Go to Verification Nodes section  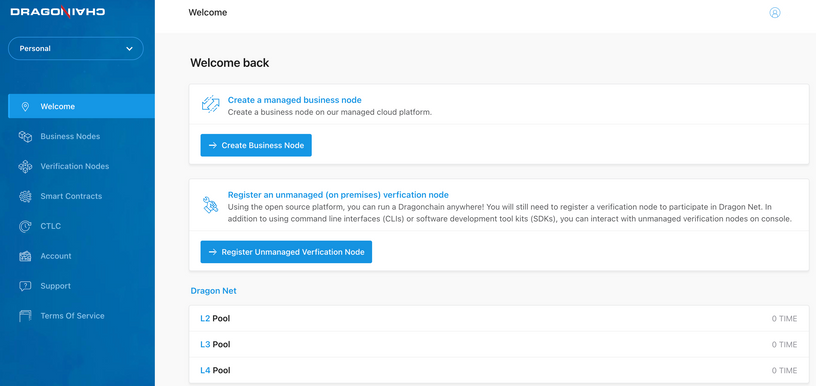coord(75,166)
